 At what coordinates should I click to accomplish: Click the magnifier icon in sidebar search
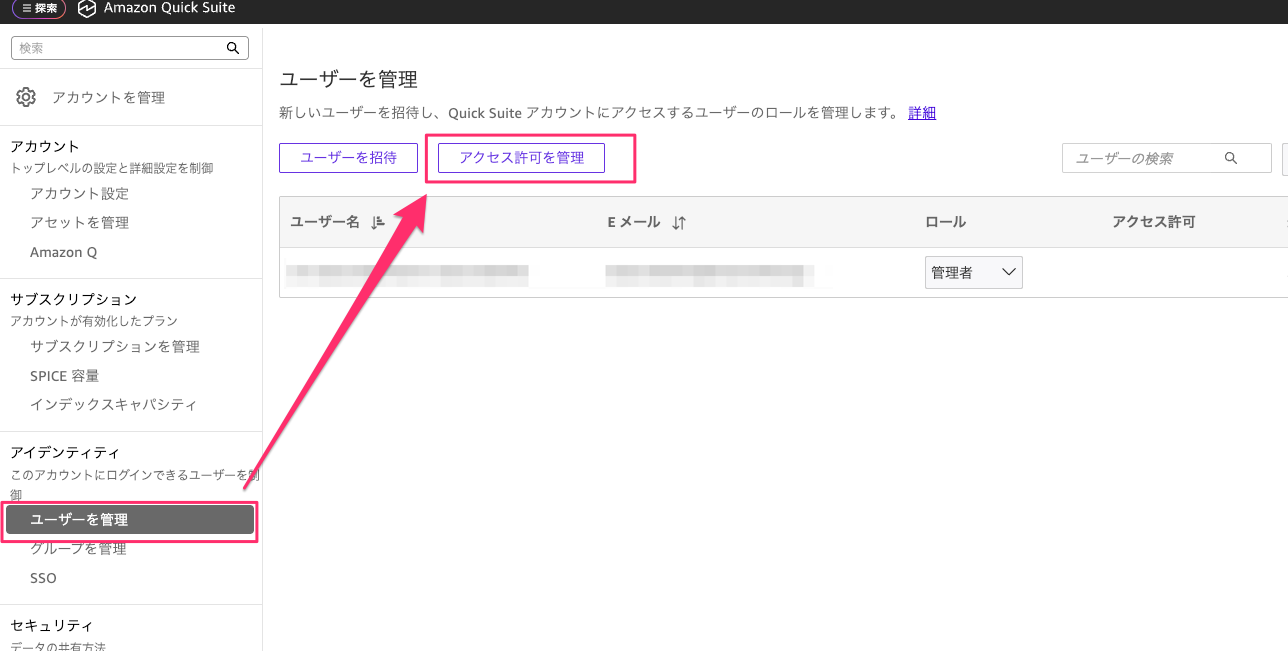click(x=233, y=48)
